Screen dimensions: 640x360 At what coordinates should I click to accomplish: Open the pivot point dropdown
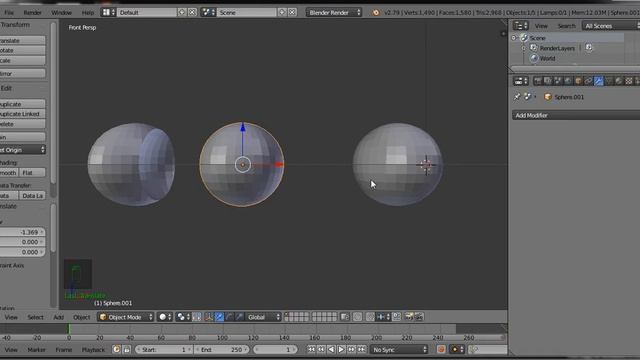(183, 317)
